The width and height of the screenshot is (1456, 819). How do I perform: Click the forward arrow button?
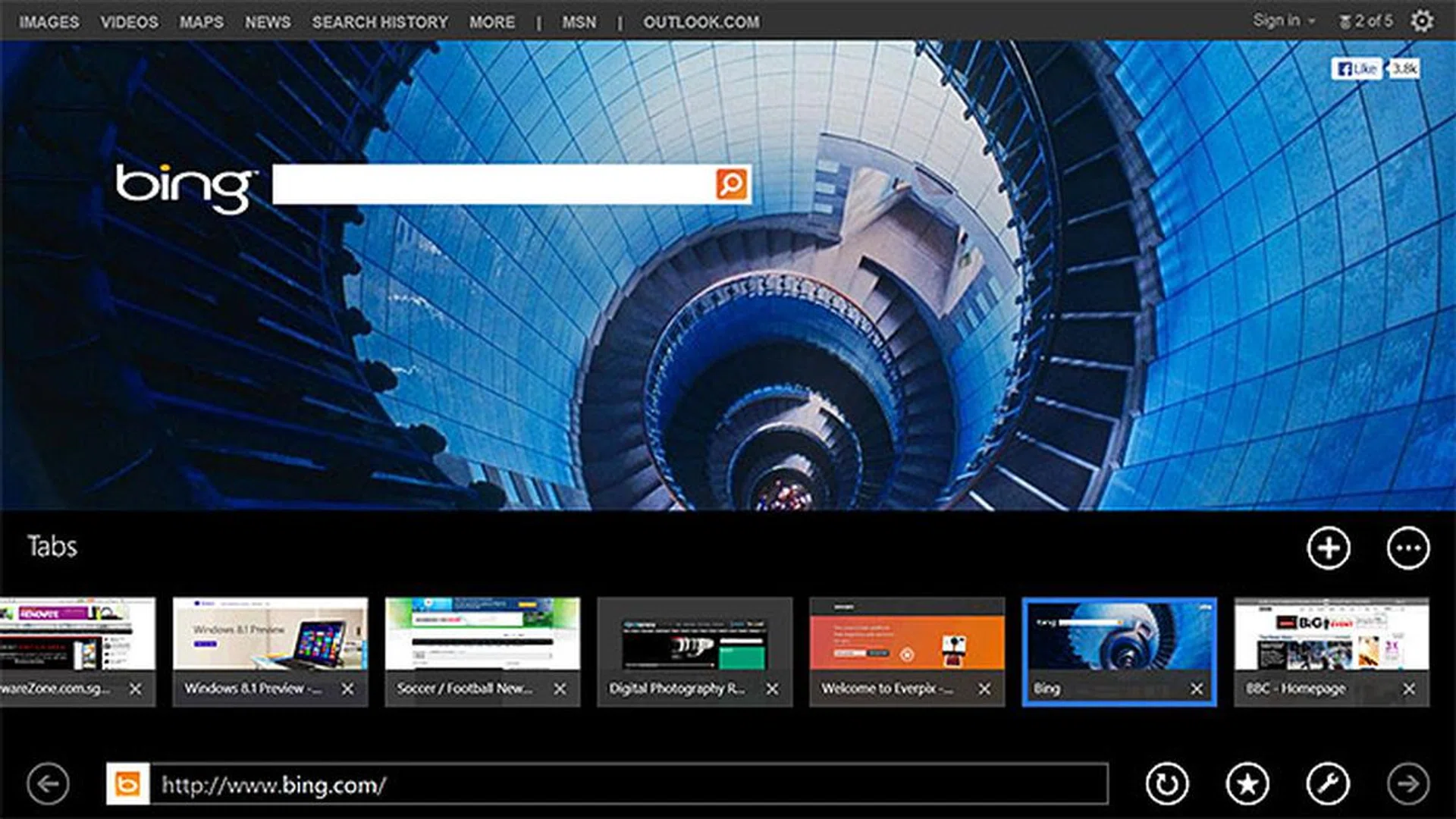tap(1408, 784)
